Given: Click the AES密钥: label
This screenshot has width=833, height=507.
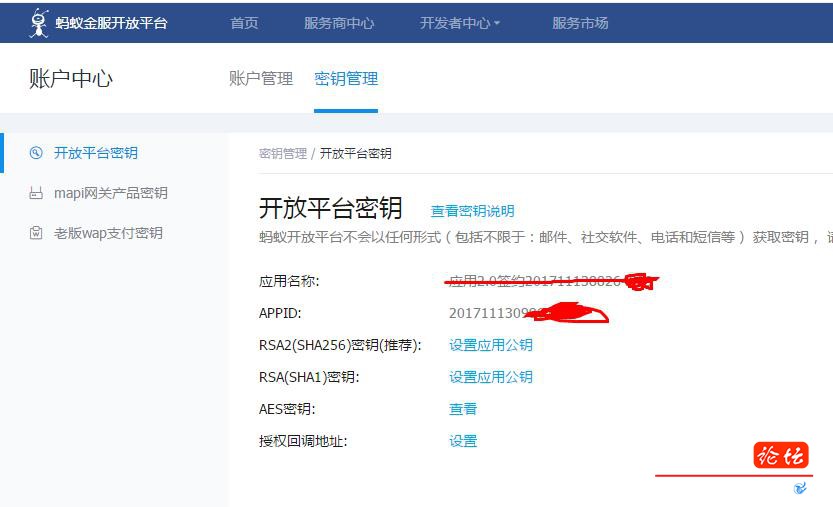Looking at the screenshot, I should tap(287, 409).
